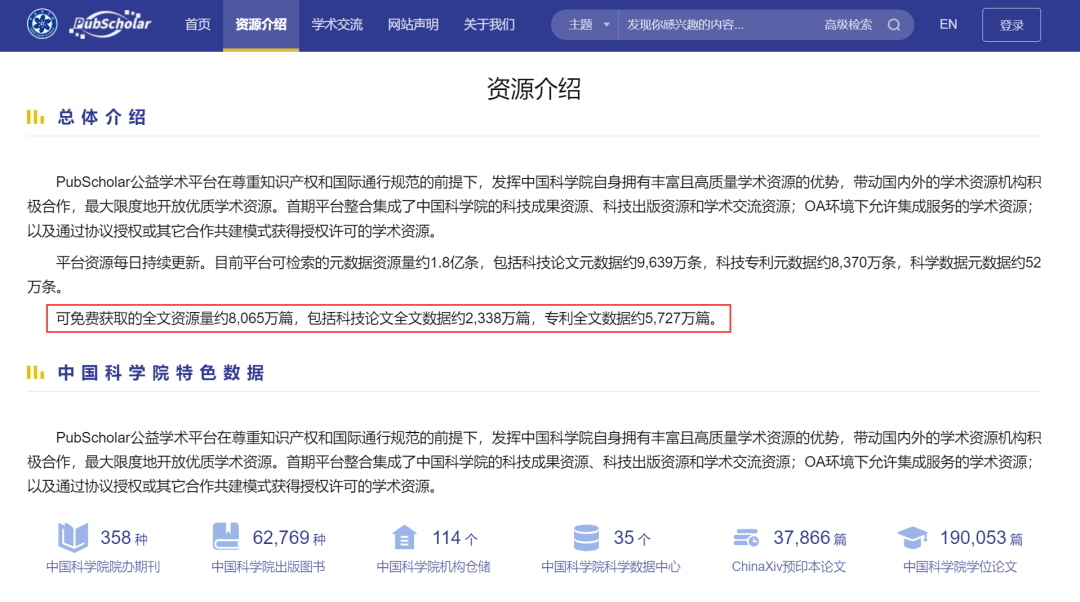Image resolution: width=1080 pixels, height=602 pixels.
Task: Click the 358 种 count
Action: (x=124, y=537)
